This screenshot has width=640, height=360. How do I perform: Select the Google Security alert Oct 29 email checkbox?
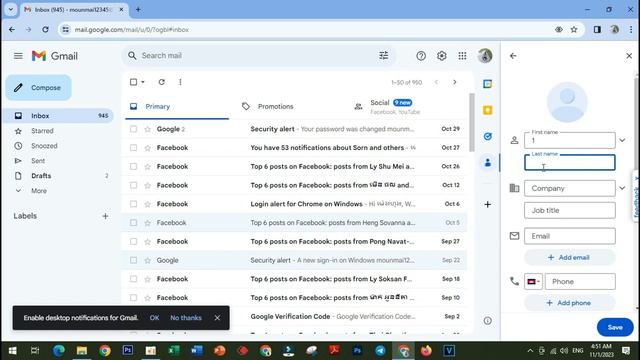tap(133, 129)
